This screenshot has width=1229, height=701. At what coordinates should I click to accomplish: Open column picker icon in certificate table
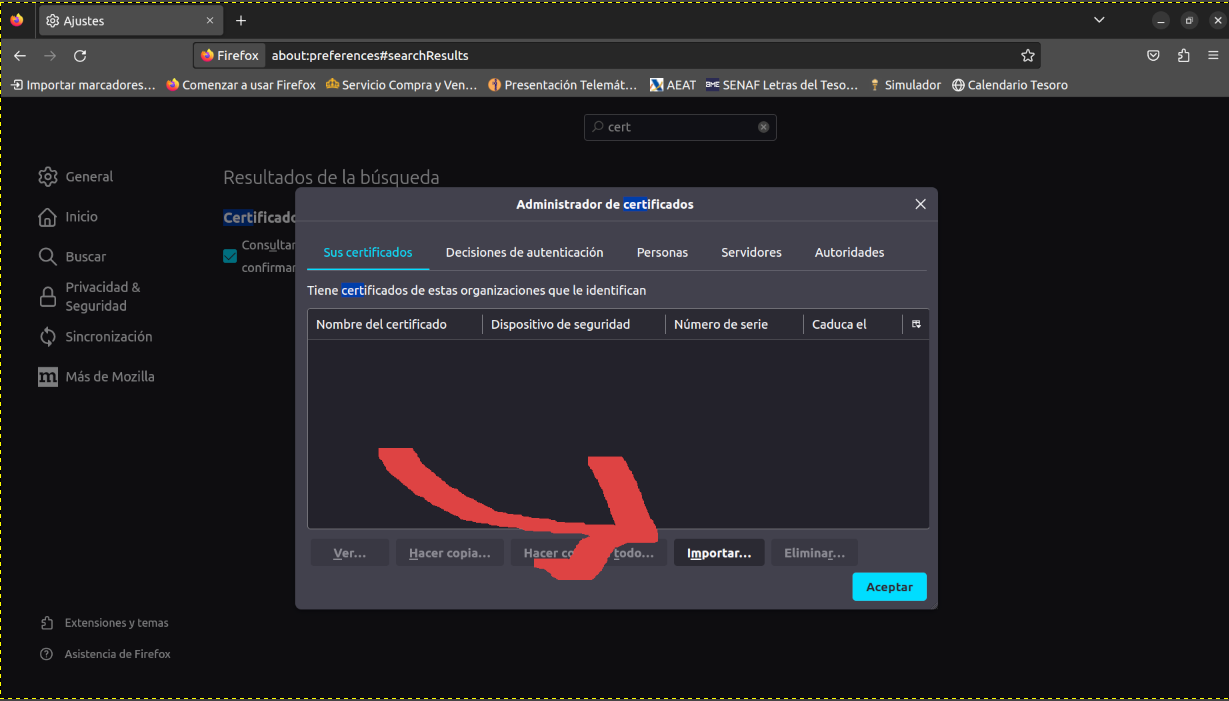point(916,324)
